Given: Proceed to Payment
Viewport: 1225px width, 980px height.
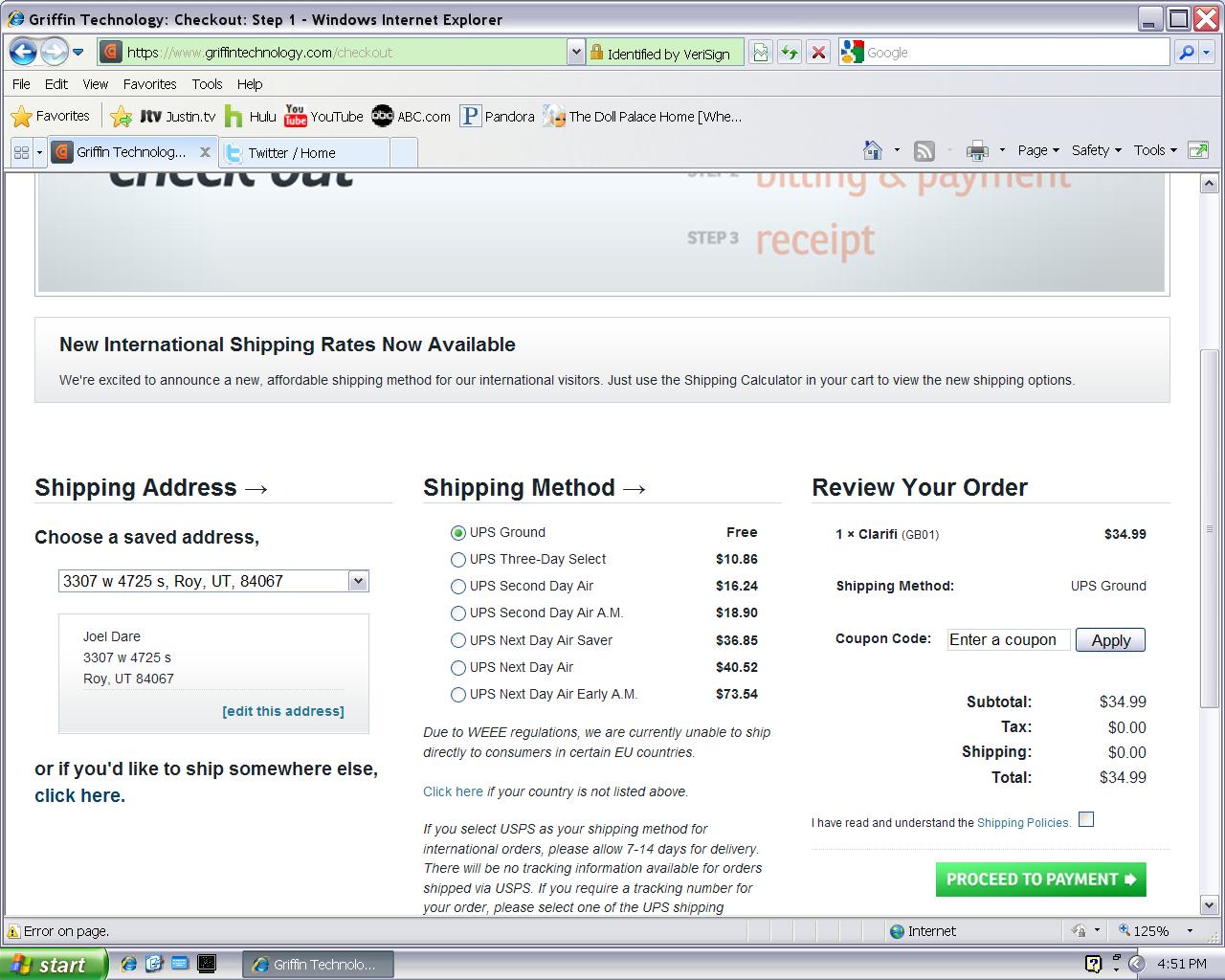Looking at the screenshot, I should [1041, 880].
